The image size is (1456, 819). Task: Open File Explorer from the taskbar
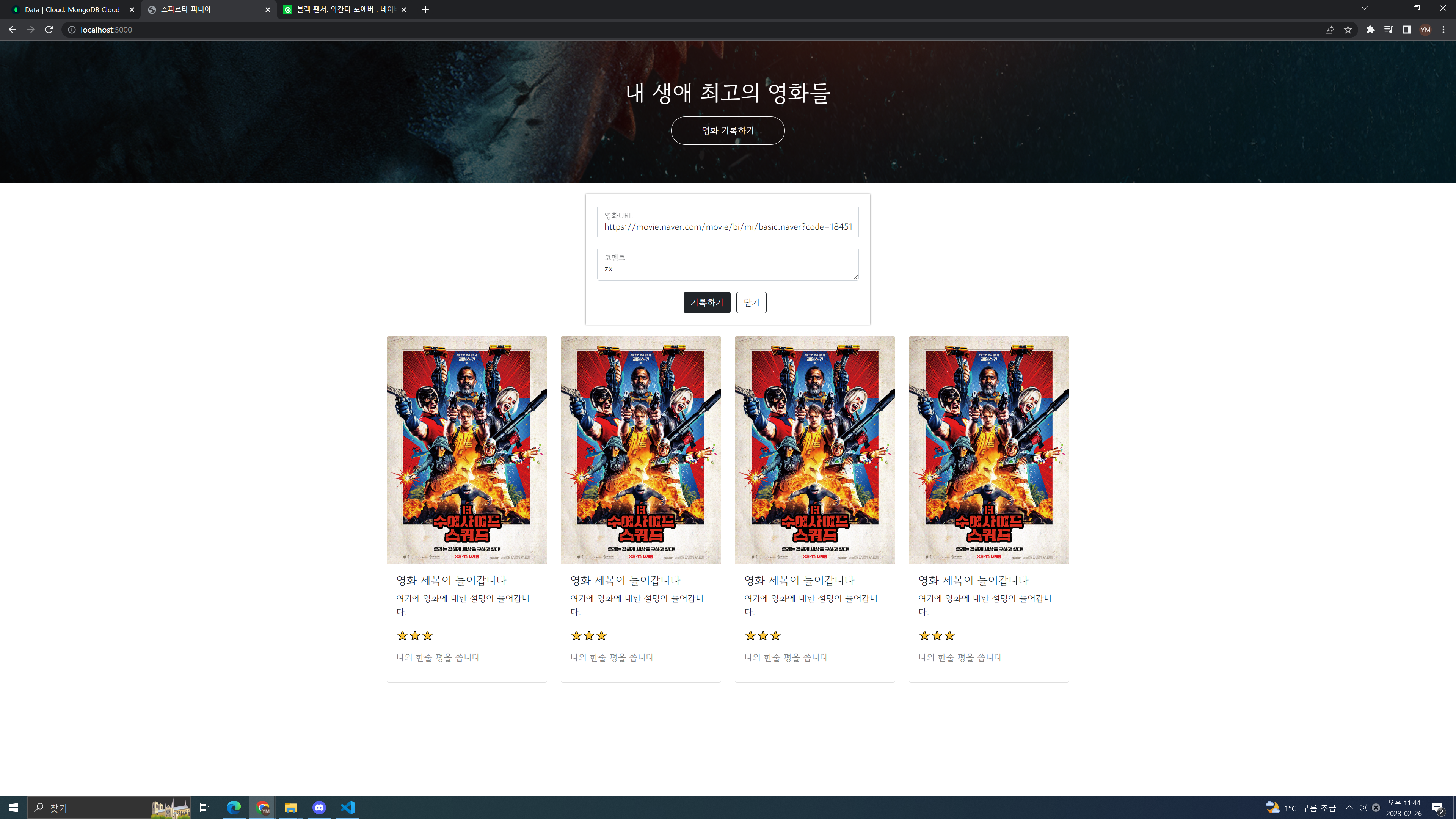(290, 808)
